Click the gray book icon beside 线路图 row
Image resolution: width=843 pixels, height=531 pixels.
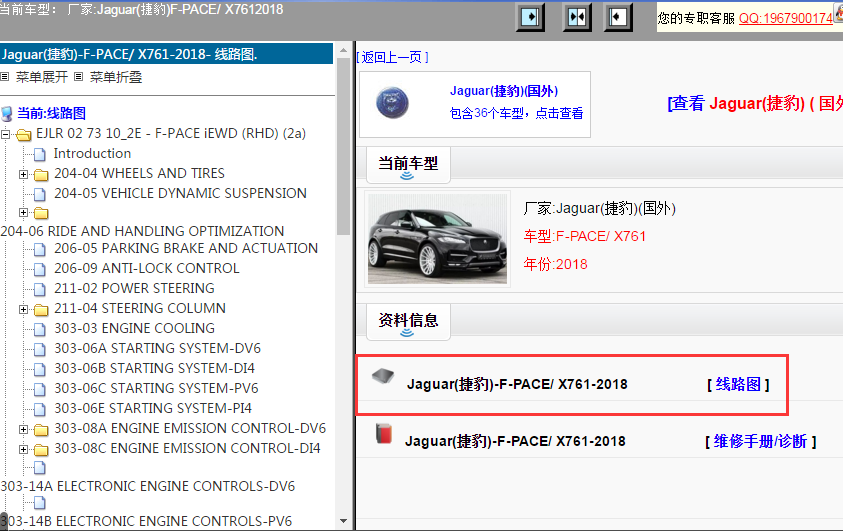tap(383, 376)
